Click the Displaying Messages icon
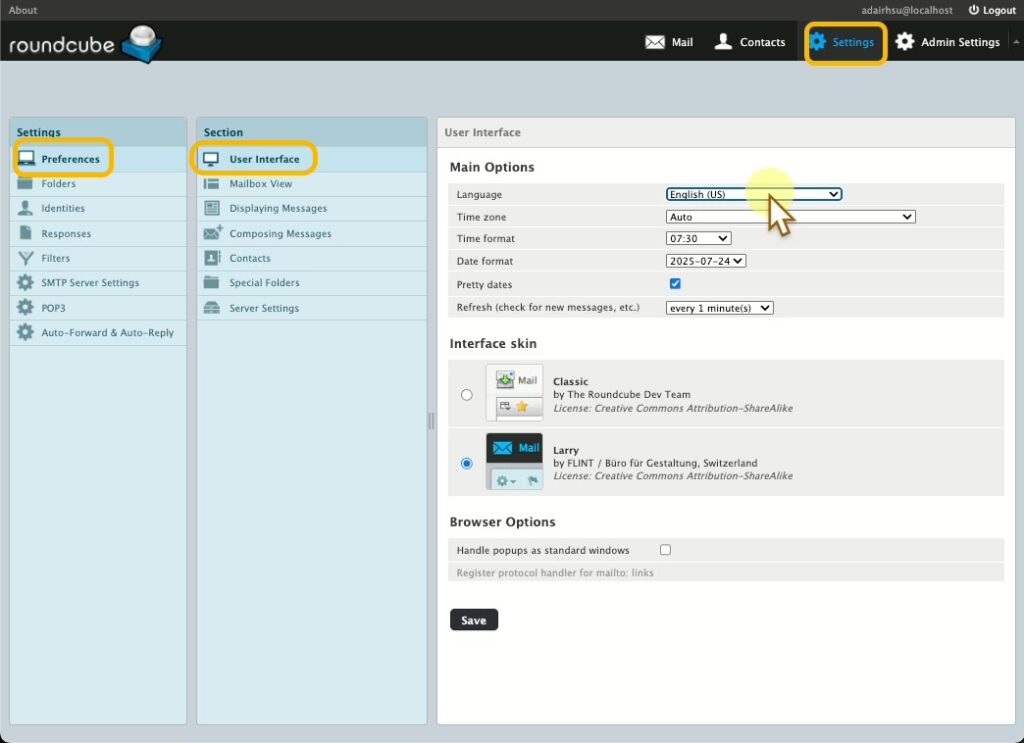The width and height of the screenshot is (1024, 743). tap(212, 208)
